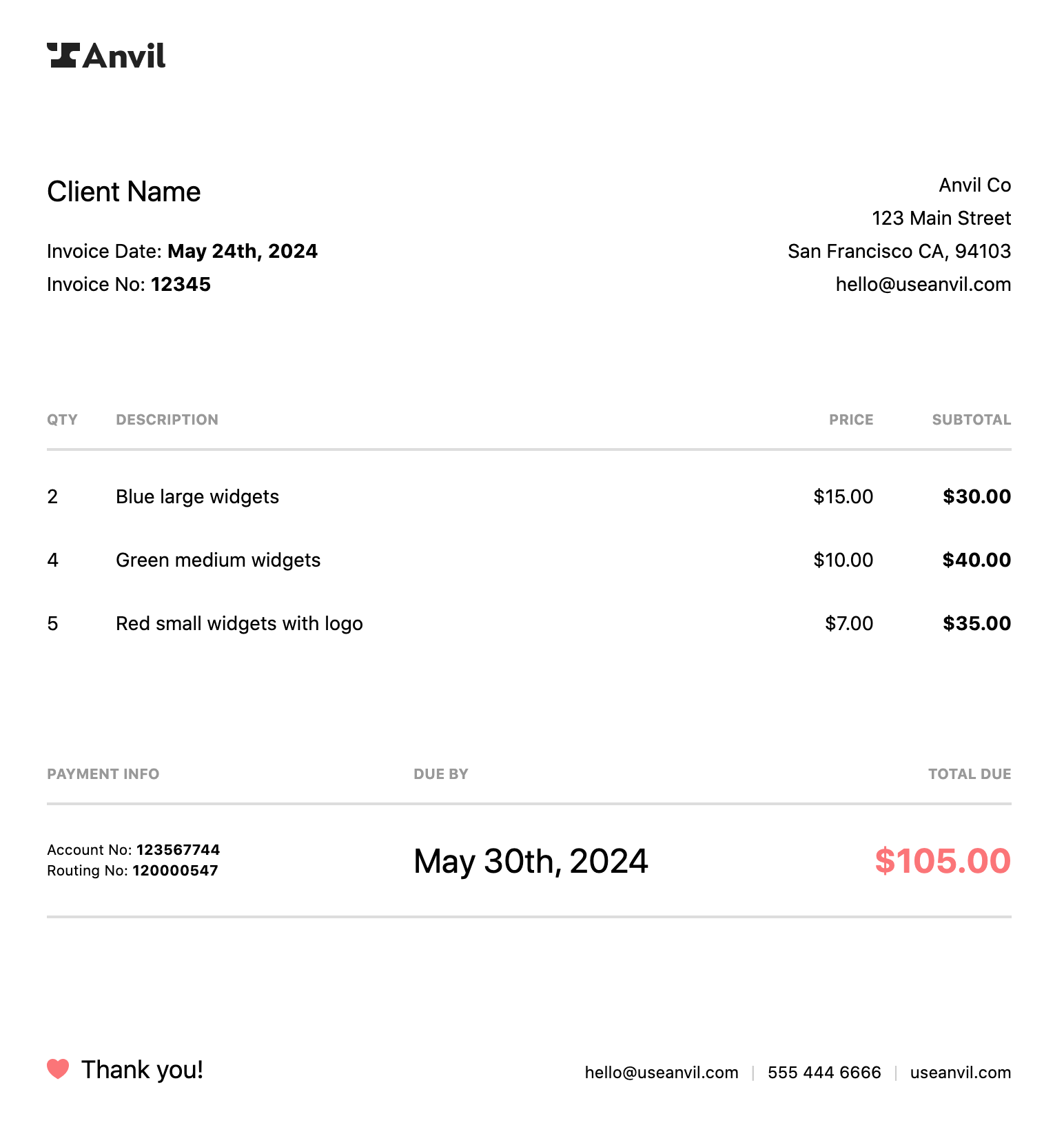Click the footer phone number 555 444 6666
The image size is (1064, 1143).
point(823,1073)
